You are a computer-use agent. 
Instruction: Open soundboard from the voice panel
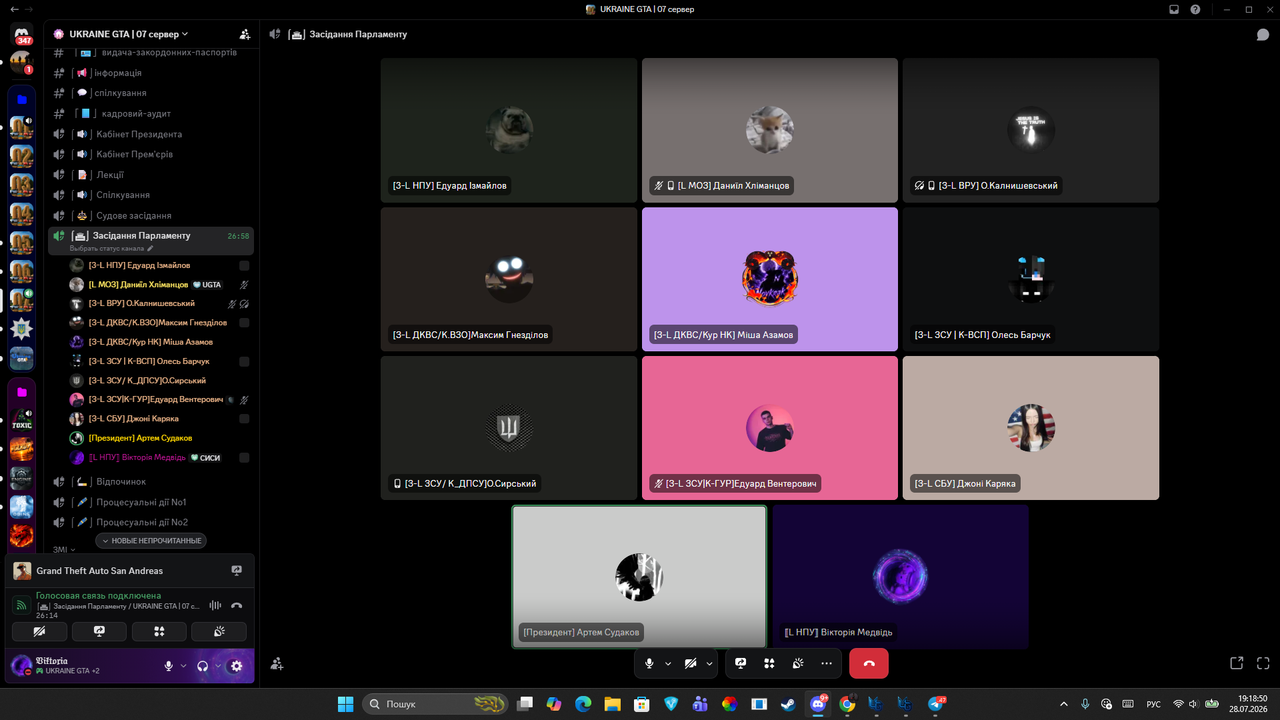click(x=219, y=631)
